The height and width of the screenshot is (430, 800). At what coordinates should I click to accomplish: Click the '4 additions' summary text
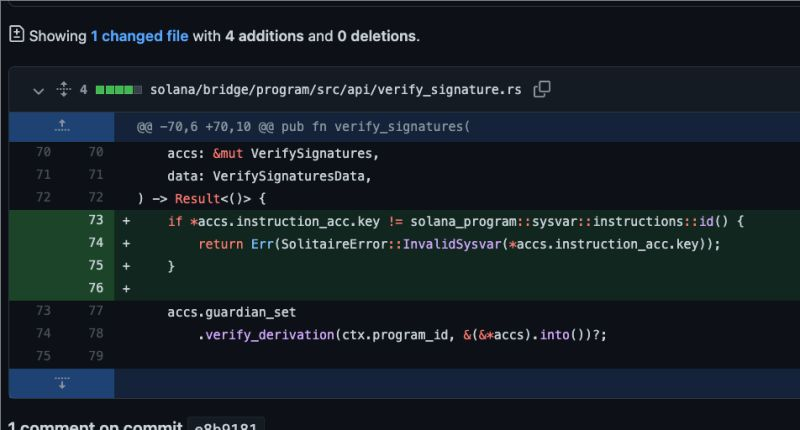click(x=264, y=36)
